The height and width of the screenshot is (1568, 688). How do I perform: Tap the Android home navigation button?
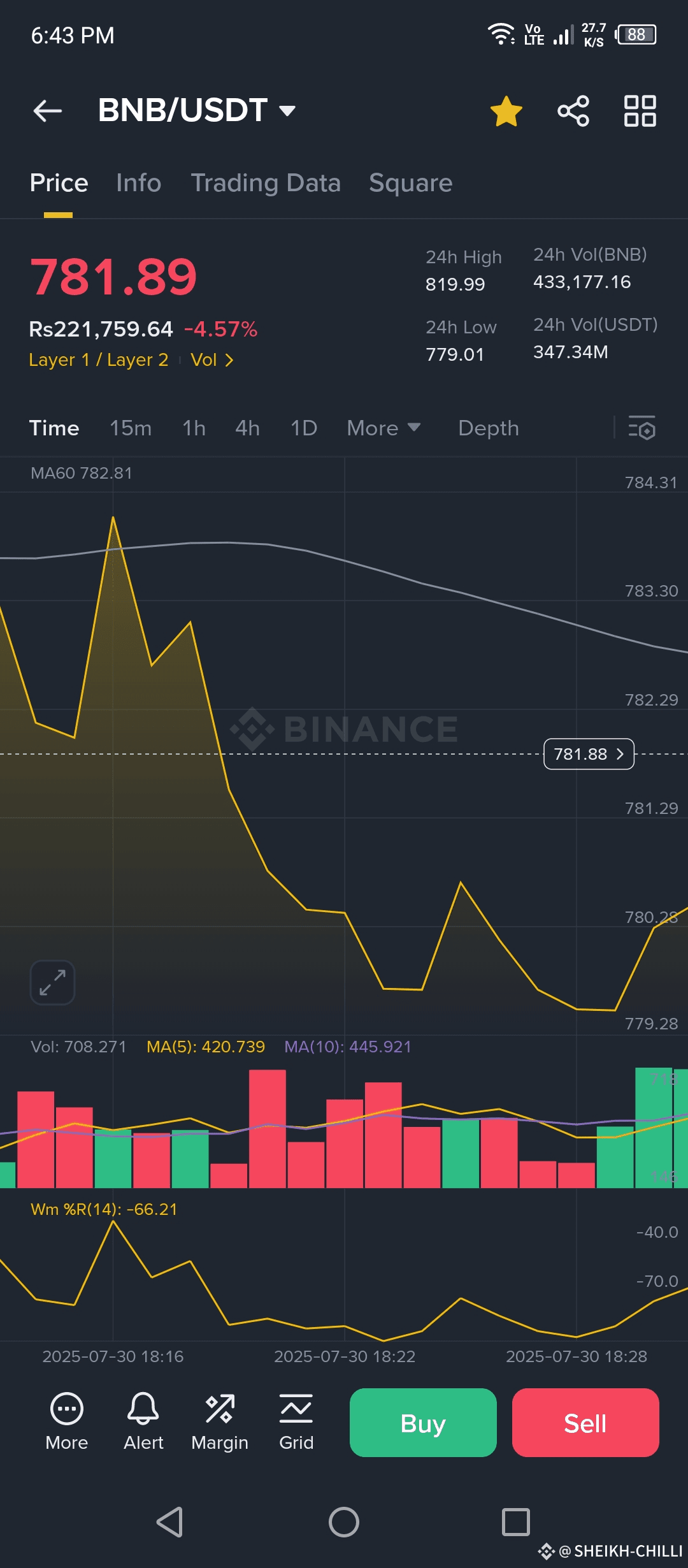tap(344, 1522)
